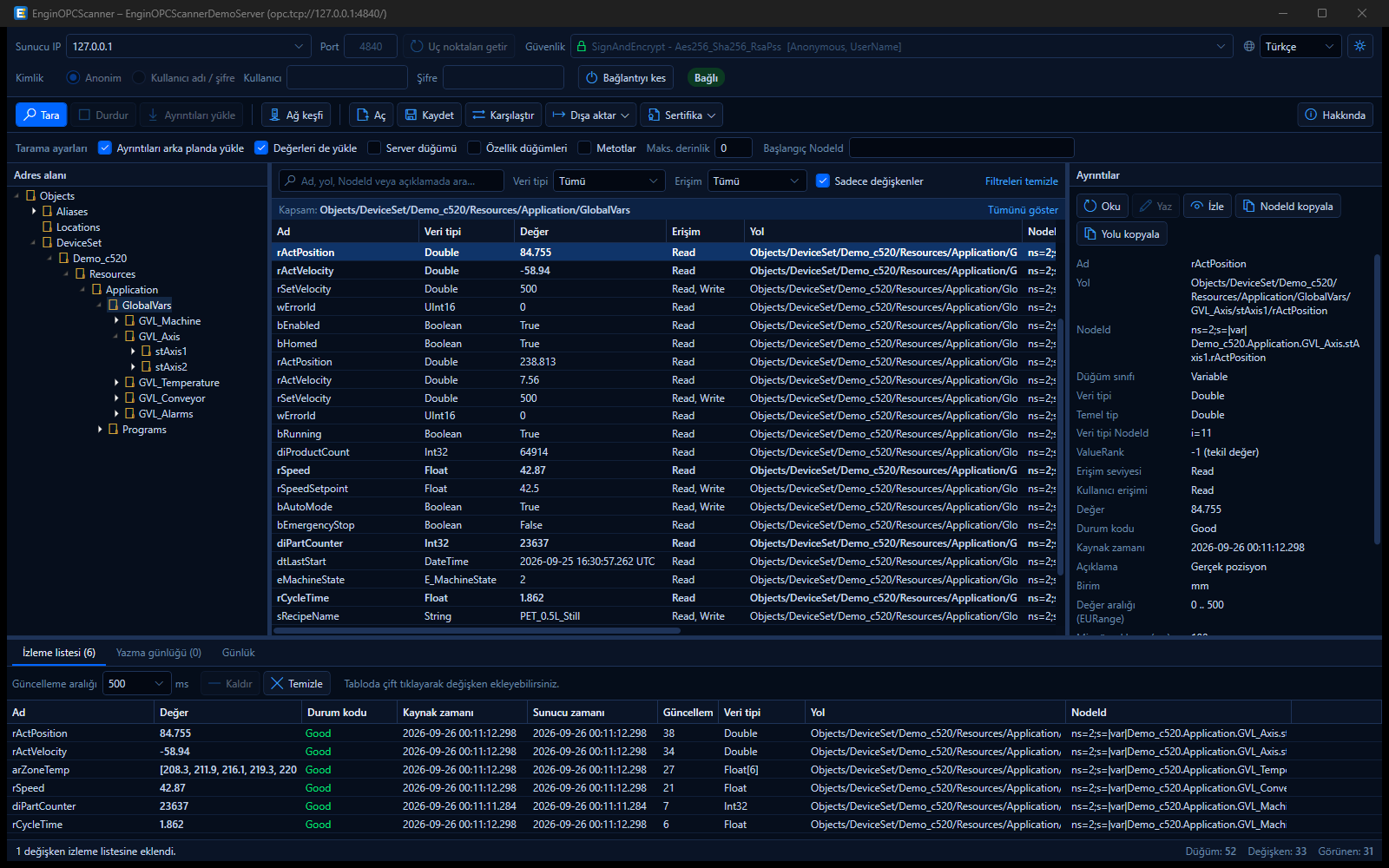This screenshot has width=1389, height=868.
Task: Copy NodeId with NodeId kopyala
Action: coord(1288,206)
